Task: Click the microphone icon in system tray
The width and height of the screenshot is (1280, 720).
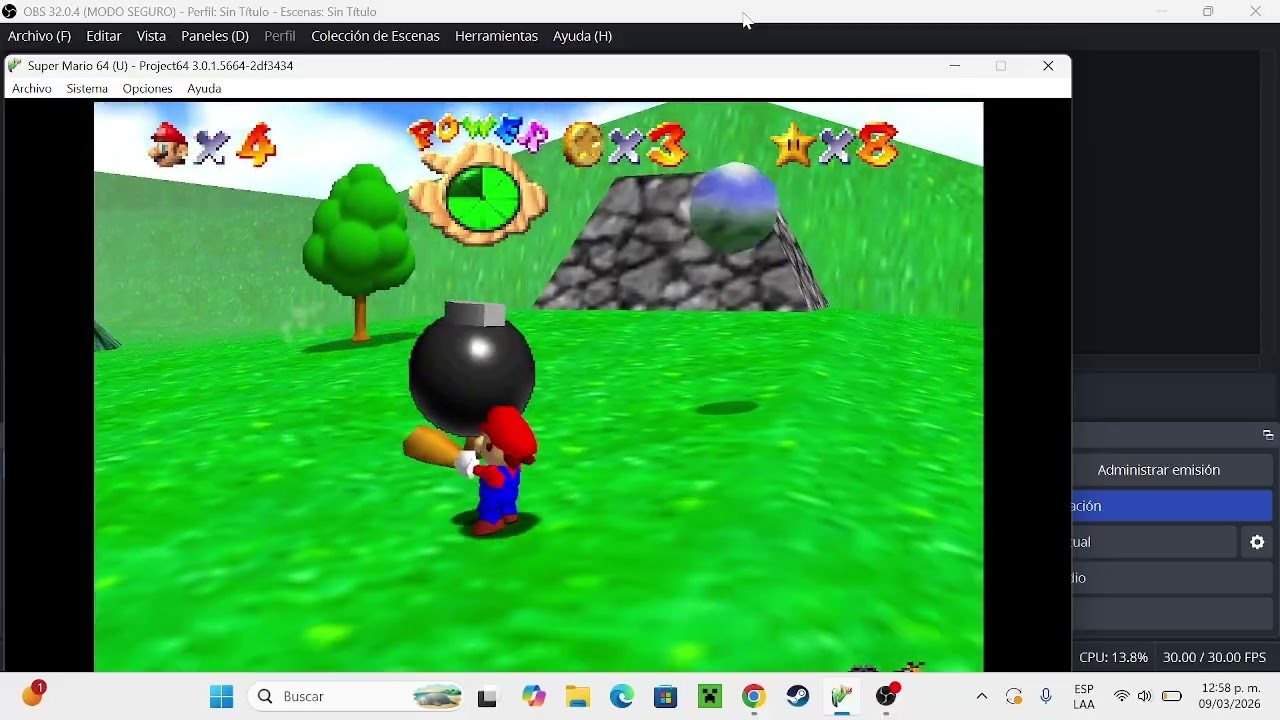Action: click(1046, 696)
